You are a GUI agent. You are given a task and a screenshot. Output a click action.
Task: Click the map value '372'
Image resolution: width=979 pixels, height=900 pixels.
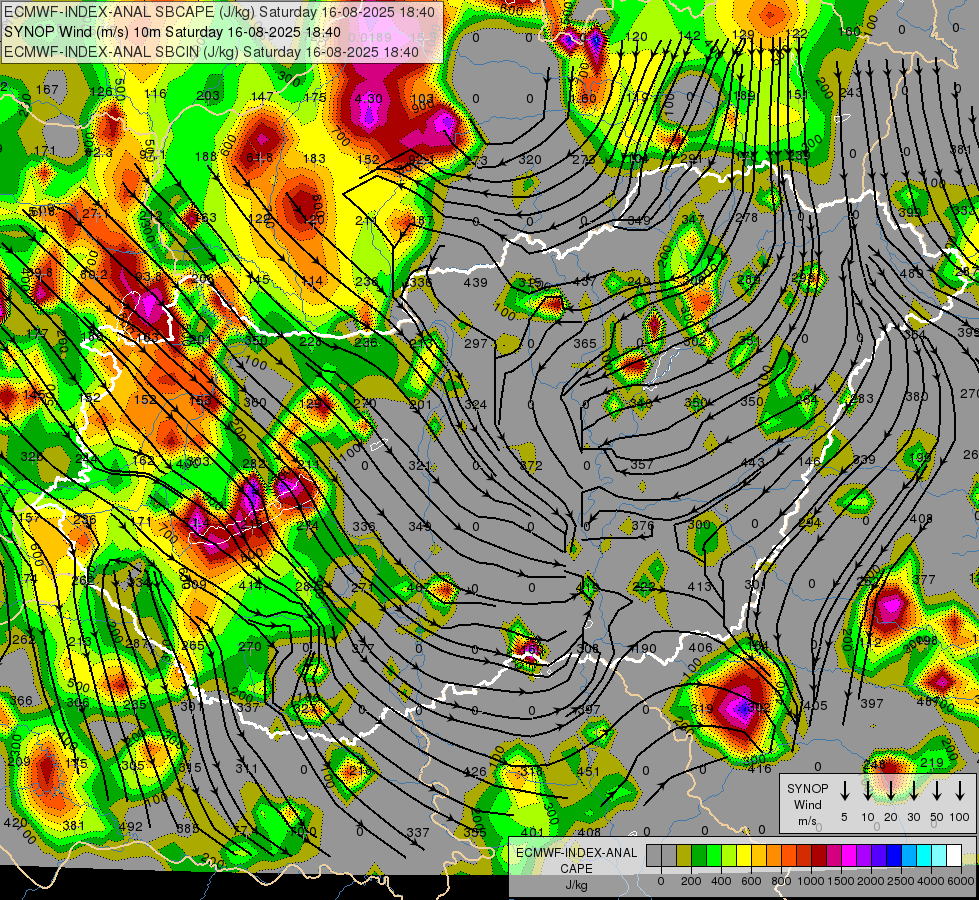point(531,465)
